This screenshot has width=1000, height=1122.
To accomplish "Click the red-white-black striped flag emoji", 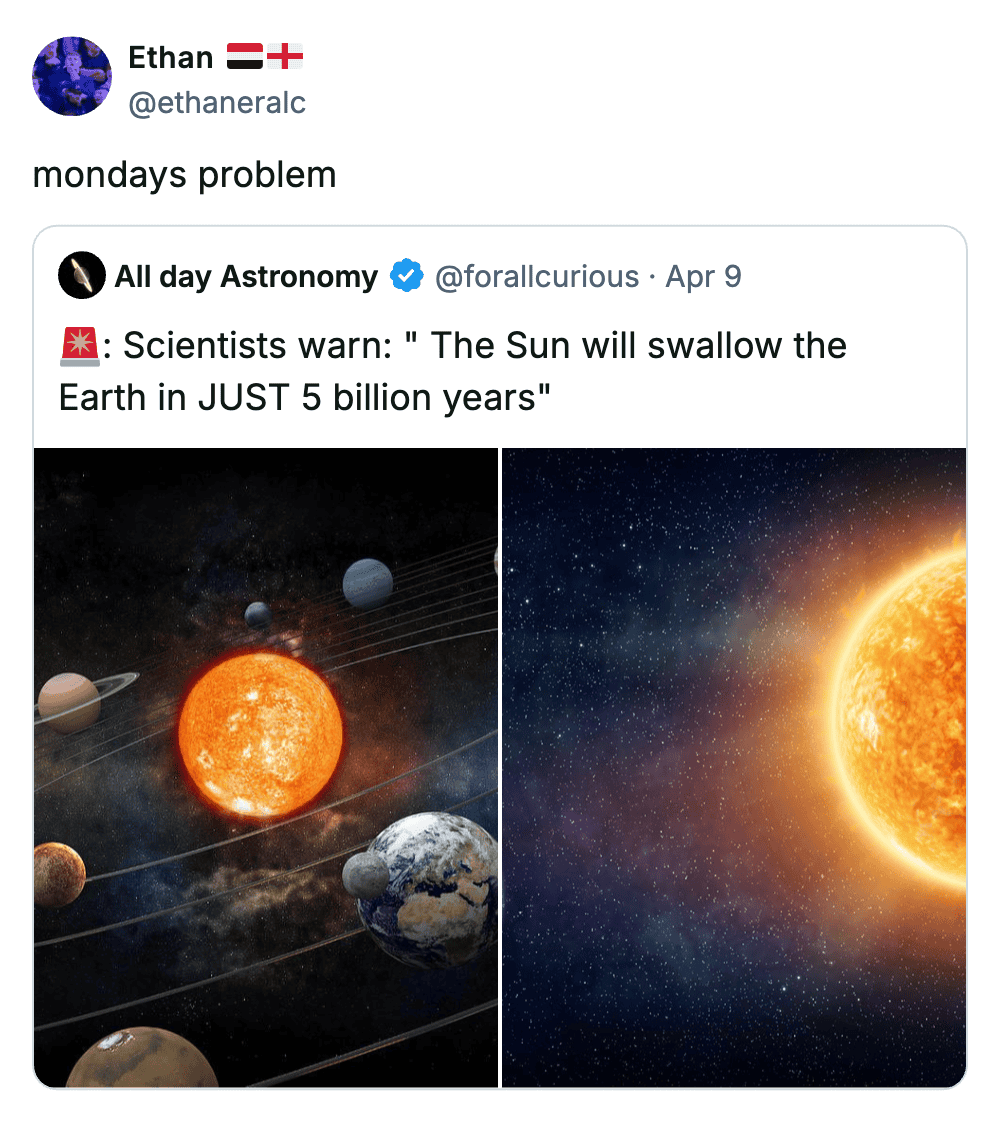I will 245,57.
